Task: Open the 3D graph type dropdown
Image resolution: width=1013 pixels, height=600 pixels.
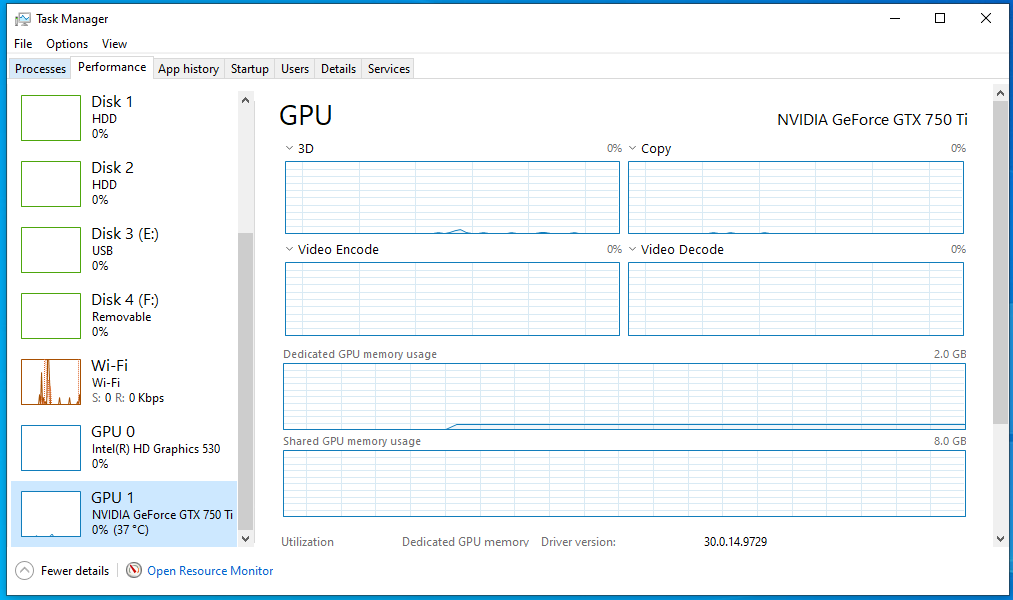Action: click(288, 148)
